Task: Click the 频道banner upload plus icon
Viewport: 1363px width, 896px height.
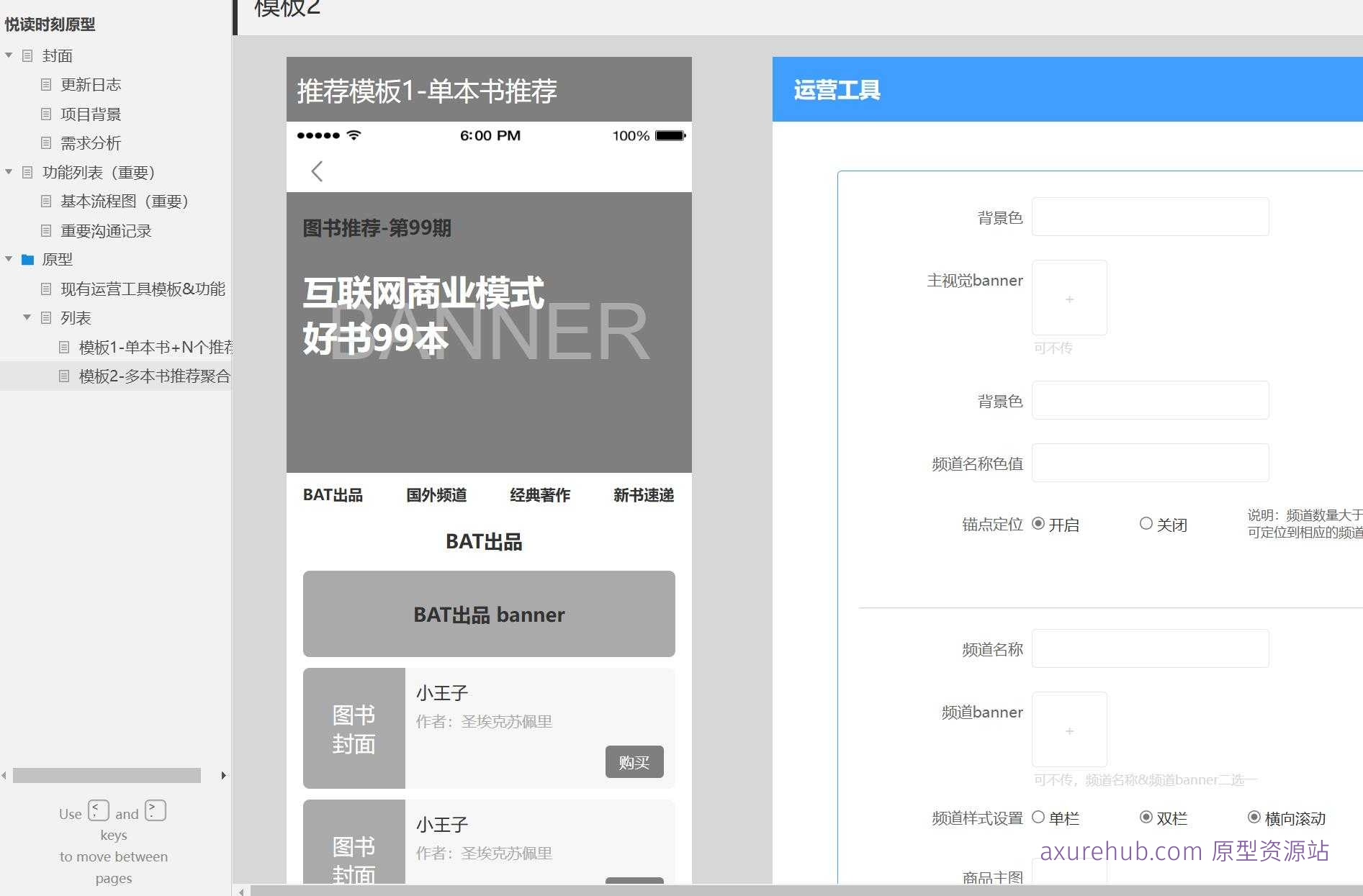Action: click(1070, 730)
